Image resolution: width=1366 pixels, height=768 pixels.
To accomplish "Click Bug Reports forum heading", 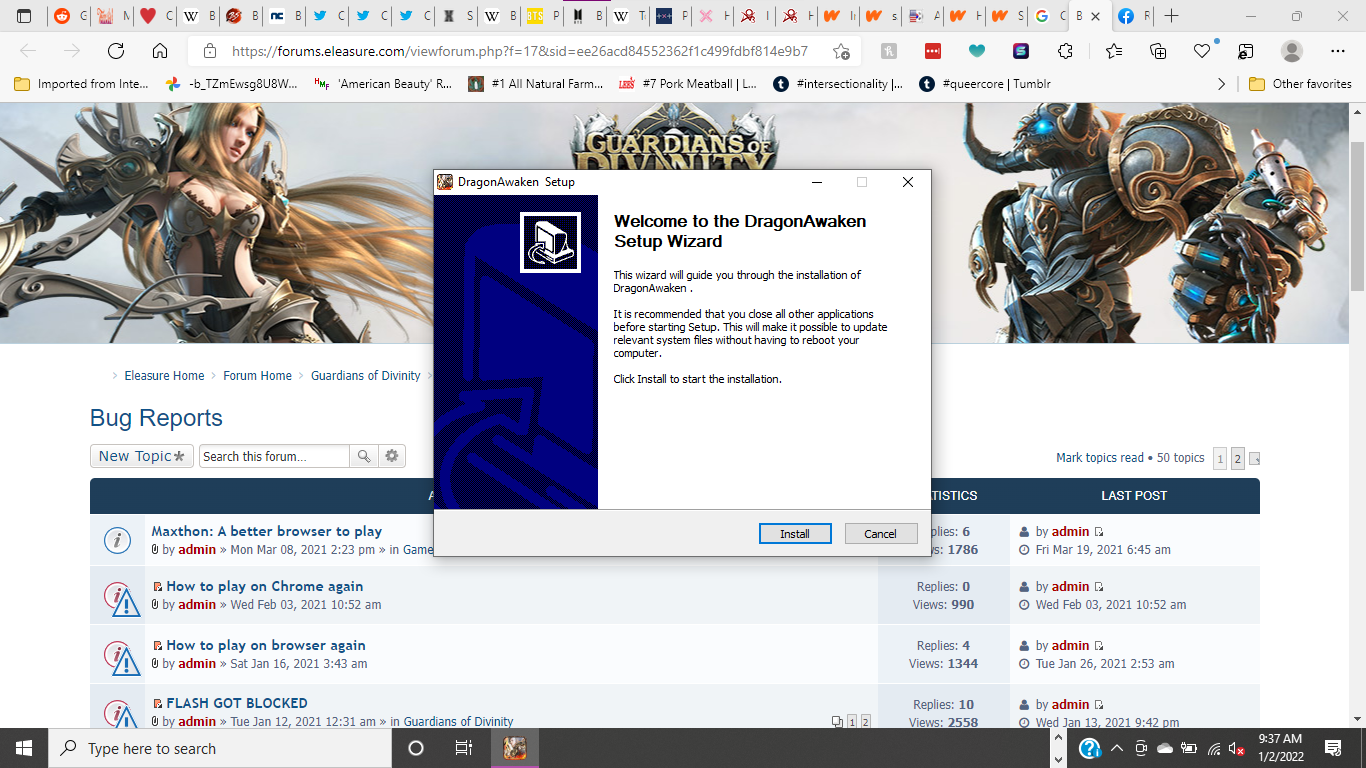I will tap(156, 418).
